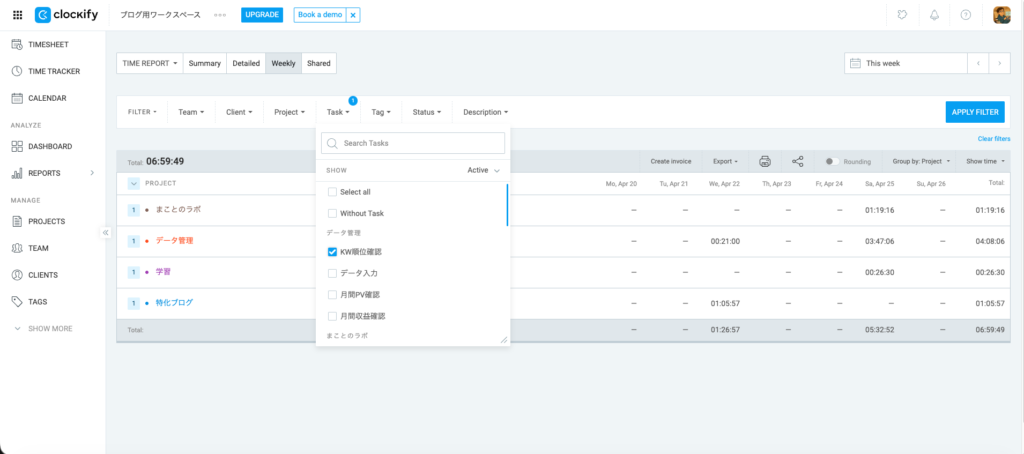Open the help question mark icon

tap(965, 15)
